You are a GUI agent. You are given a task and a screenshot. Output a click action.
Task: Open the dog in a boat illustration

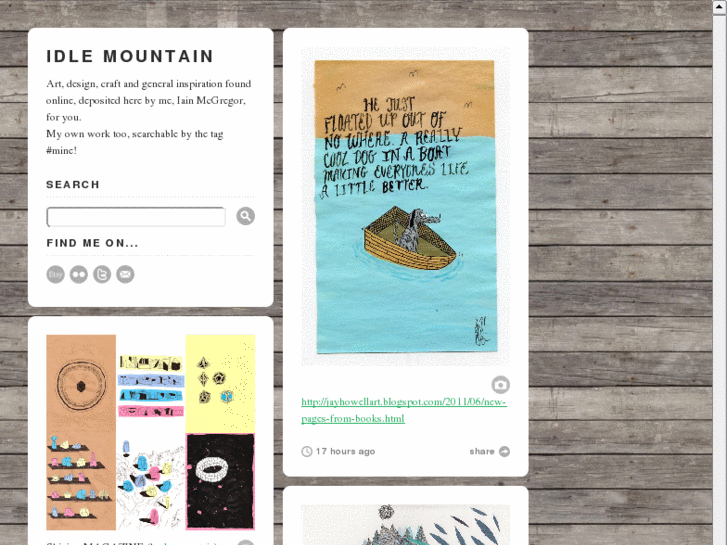pyautogui.click(x=405, y=206)
